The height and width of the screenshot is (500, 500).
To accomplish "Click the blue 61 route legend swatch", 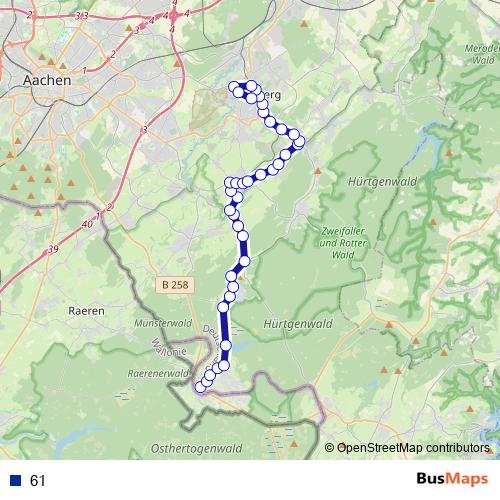I will coord(16,480).
